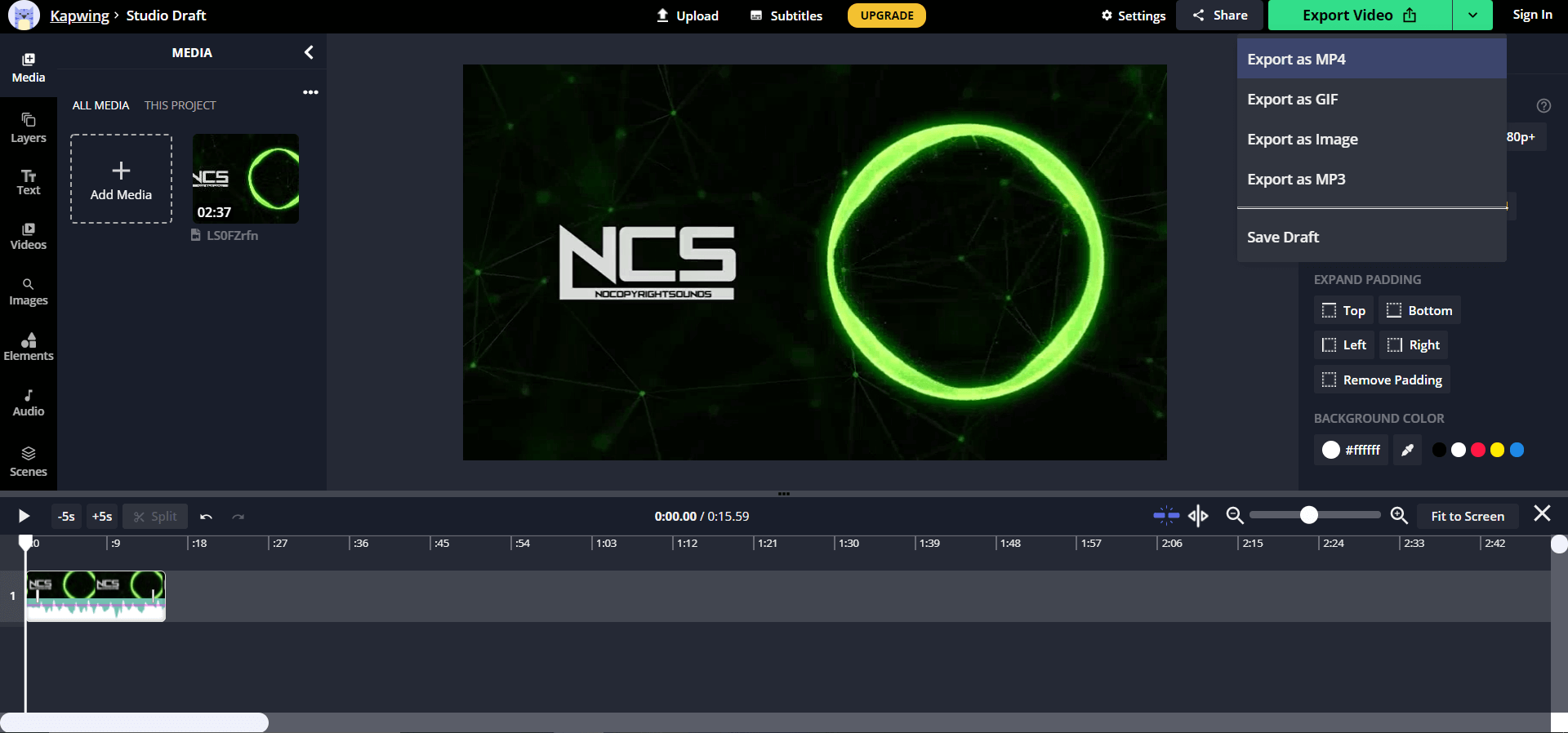Select the NCS clip on timeline track 1
Screen dimensions: 1568x733
[96, 596]
